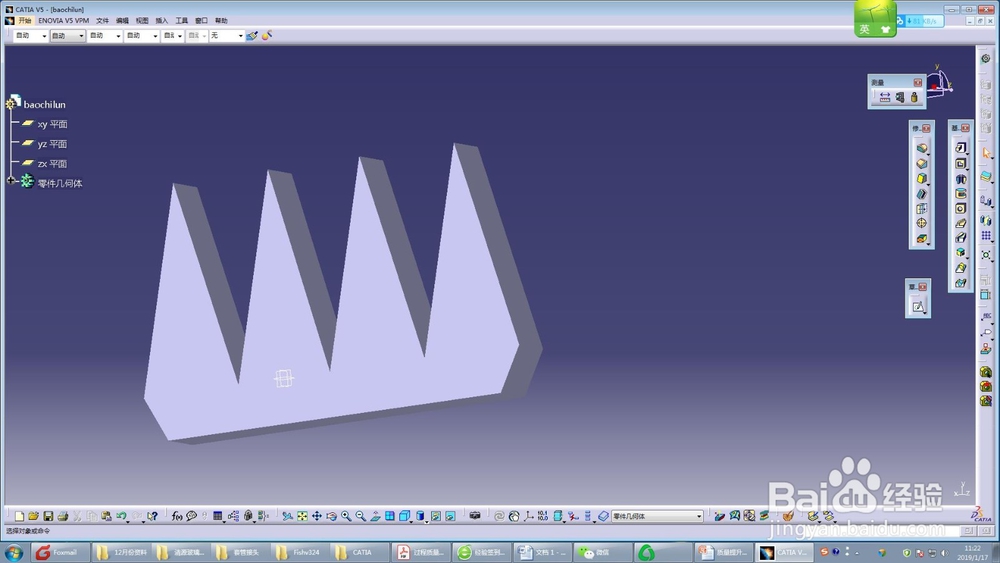Click the Create Multi-View icon

pyautogui.click(x=389, y=516)
